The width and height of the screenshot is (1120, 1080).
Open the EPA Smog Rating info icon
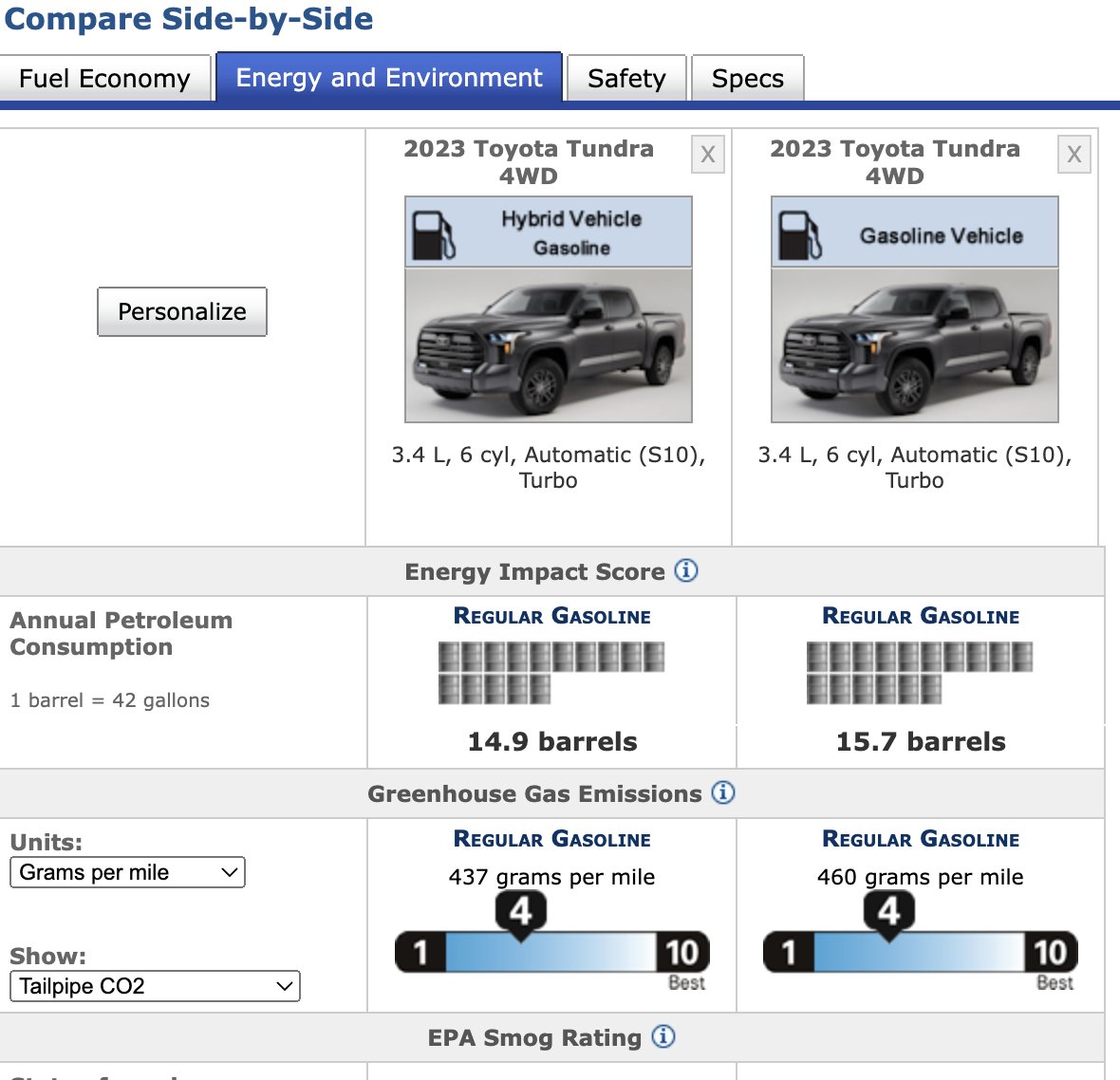(663, 1036)
